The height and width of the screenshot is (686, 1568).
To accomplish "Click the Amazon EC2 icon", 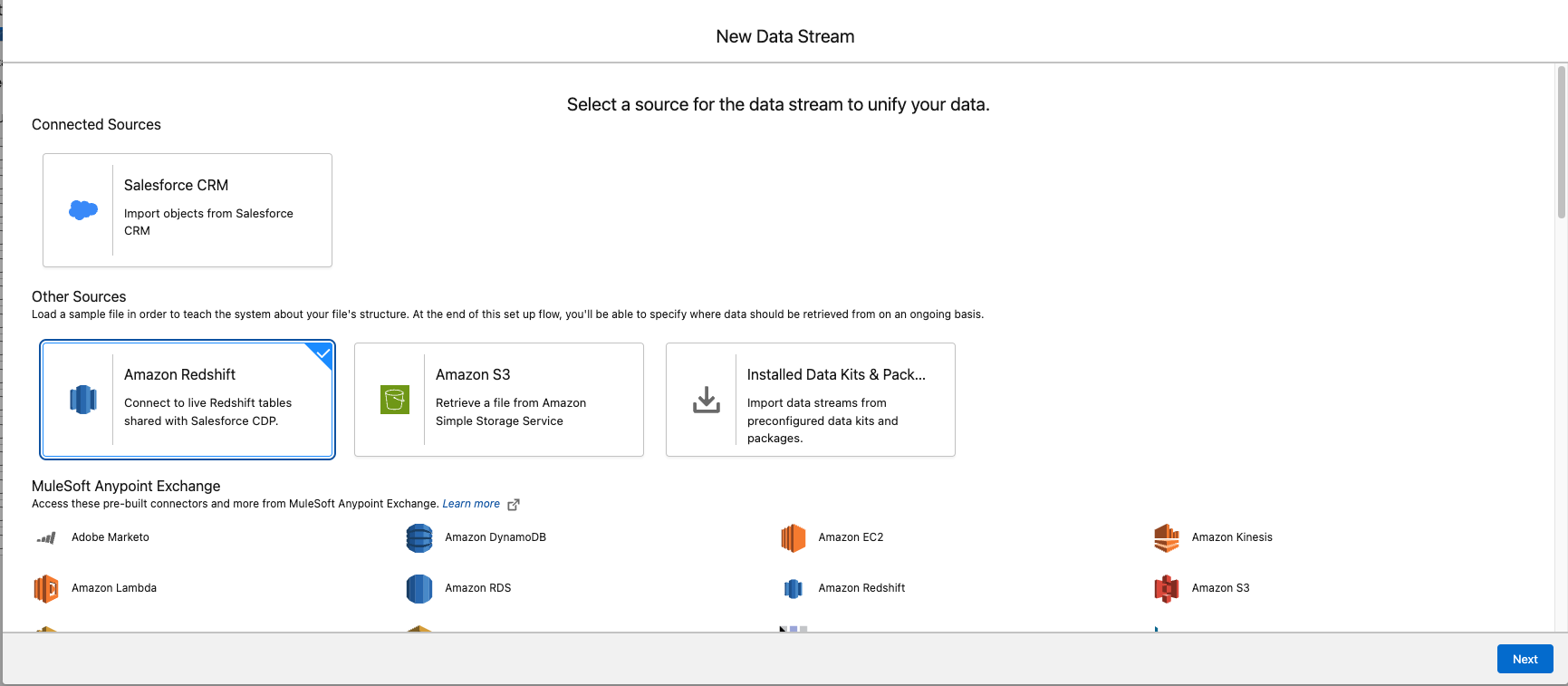I will tap(794, 538).
